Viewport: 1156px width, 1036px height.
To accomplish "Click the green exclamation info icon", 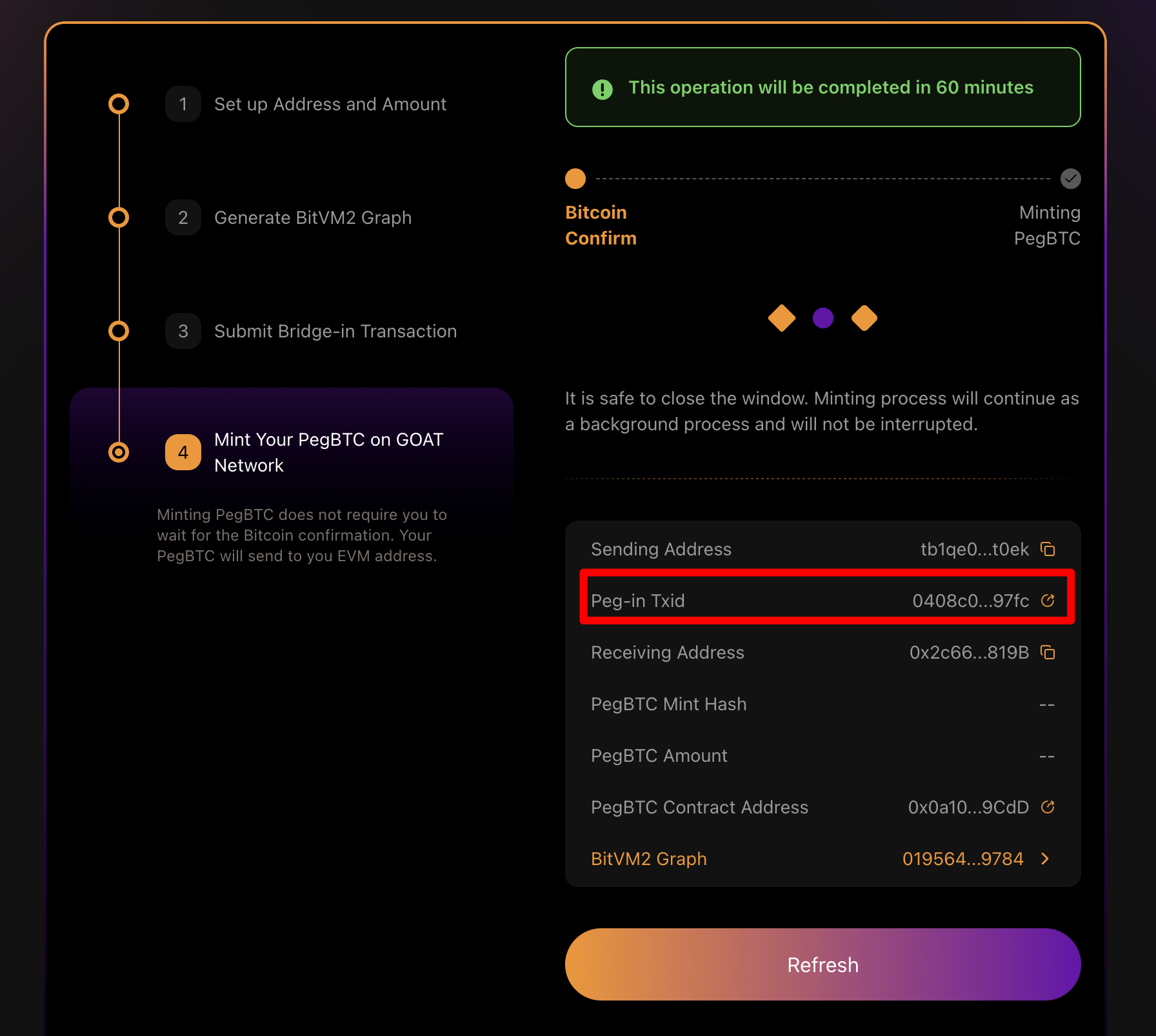I will pos(603,89).
